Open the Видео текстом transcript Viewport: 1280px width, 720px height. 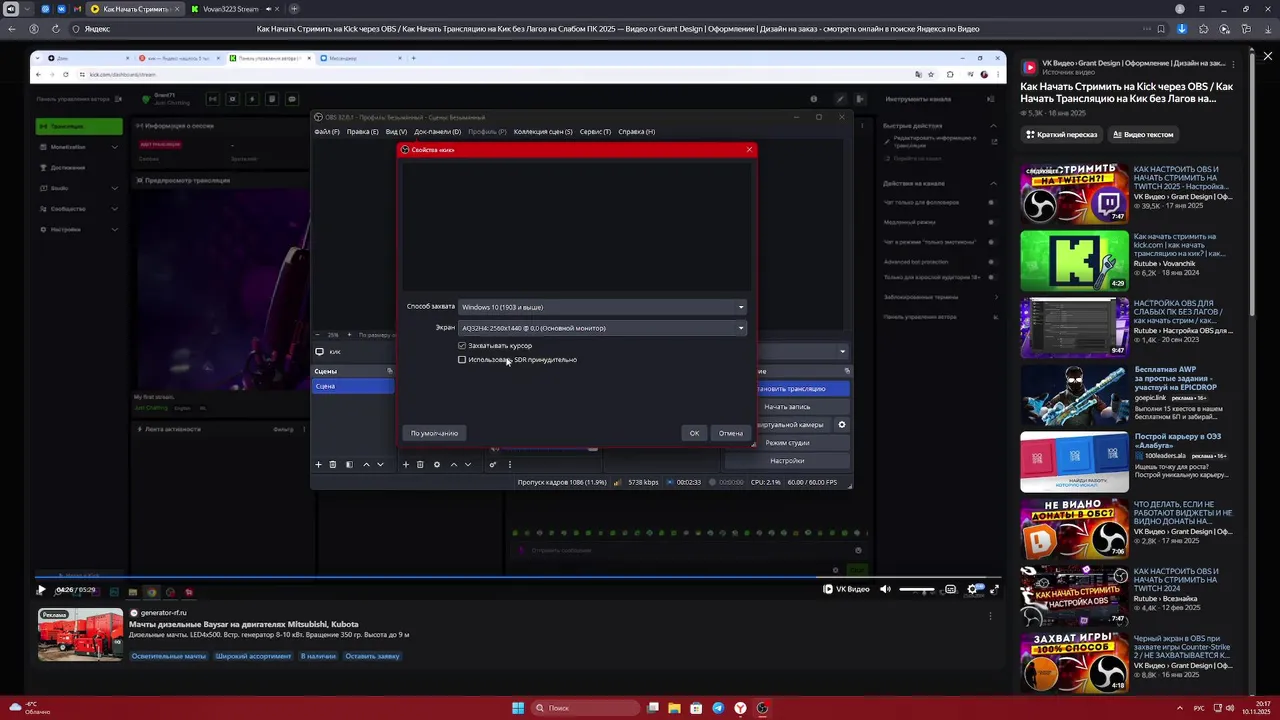pyautogui.click(x=1142, y=134)
